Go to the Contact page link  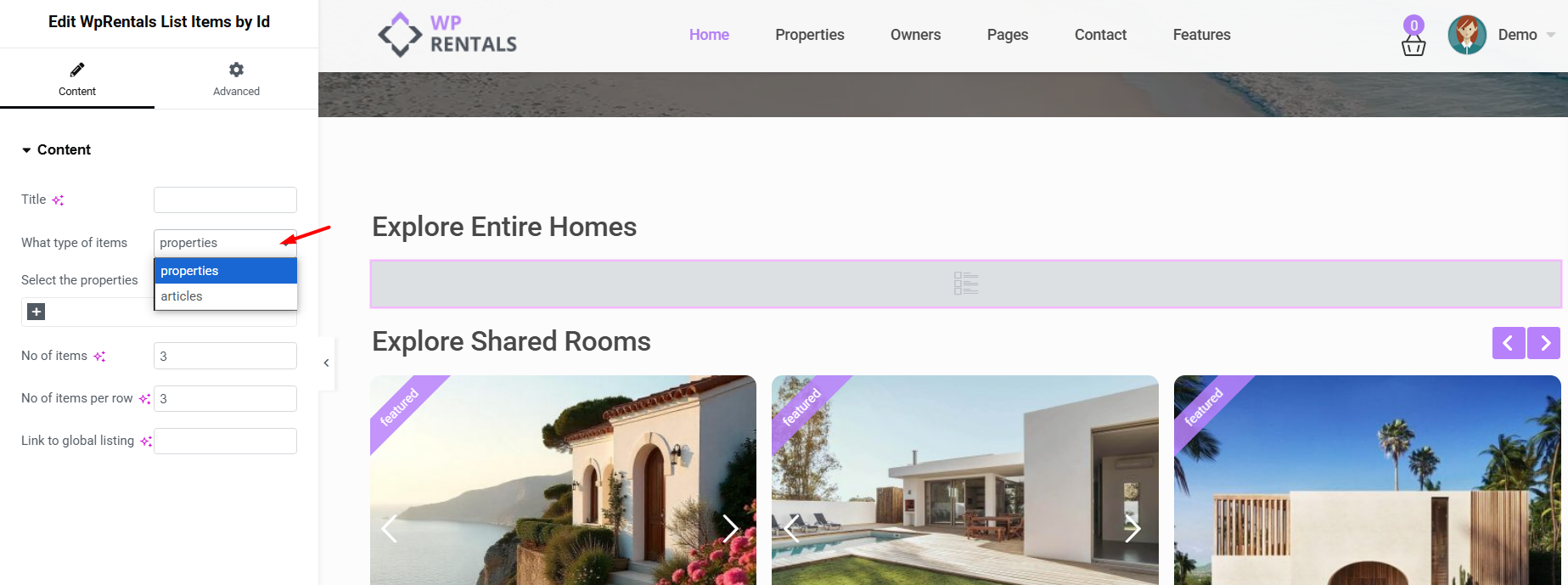click(1100, 35)
